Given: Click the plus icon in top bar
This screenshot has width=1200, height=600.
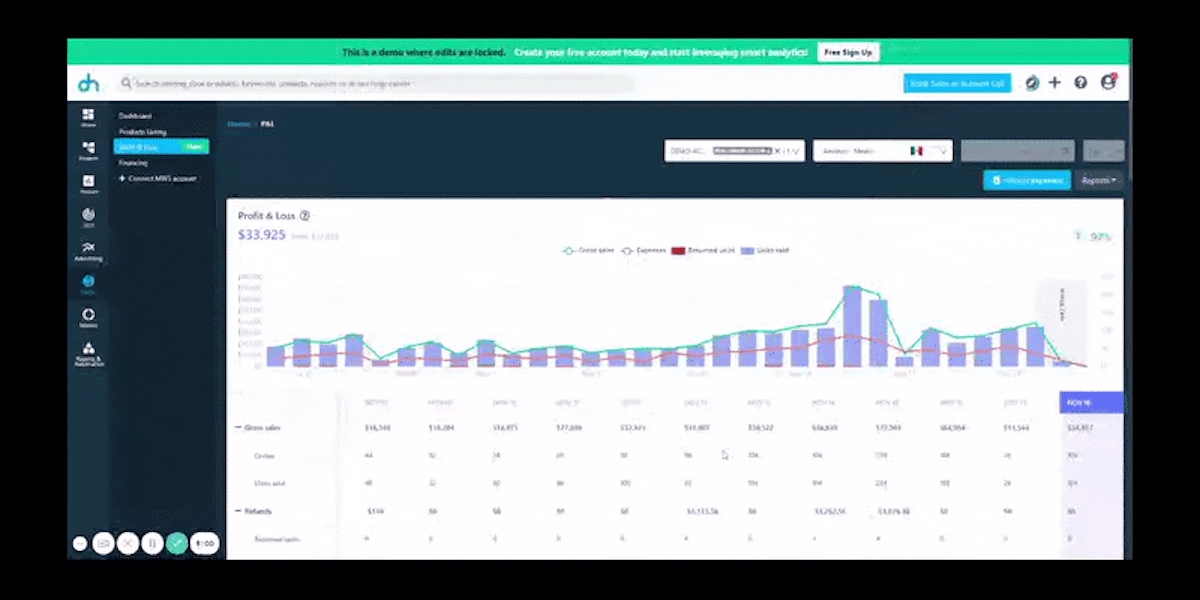Looking at the screenshot, I should coord(1054,83).
